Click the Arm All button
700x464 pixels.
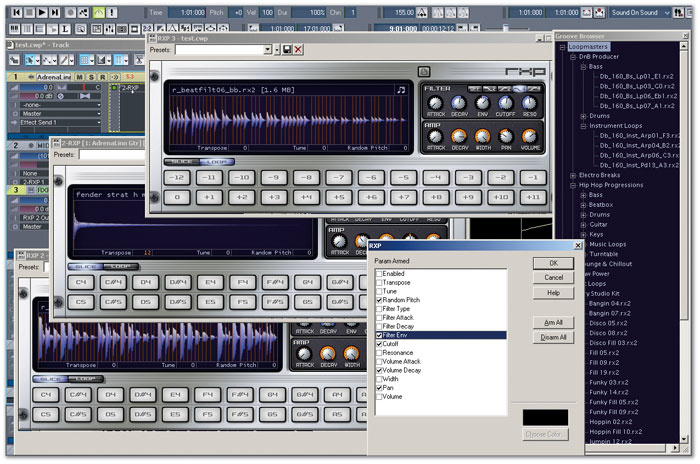point(553,322)
